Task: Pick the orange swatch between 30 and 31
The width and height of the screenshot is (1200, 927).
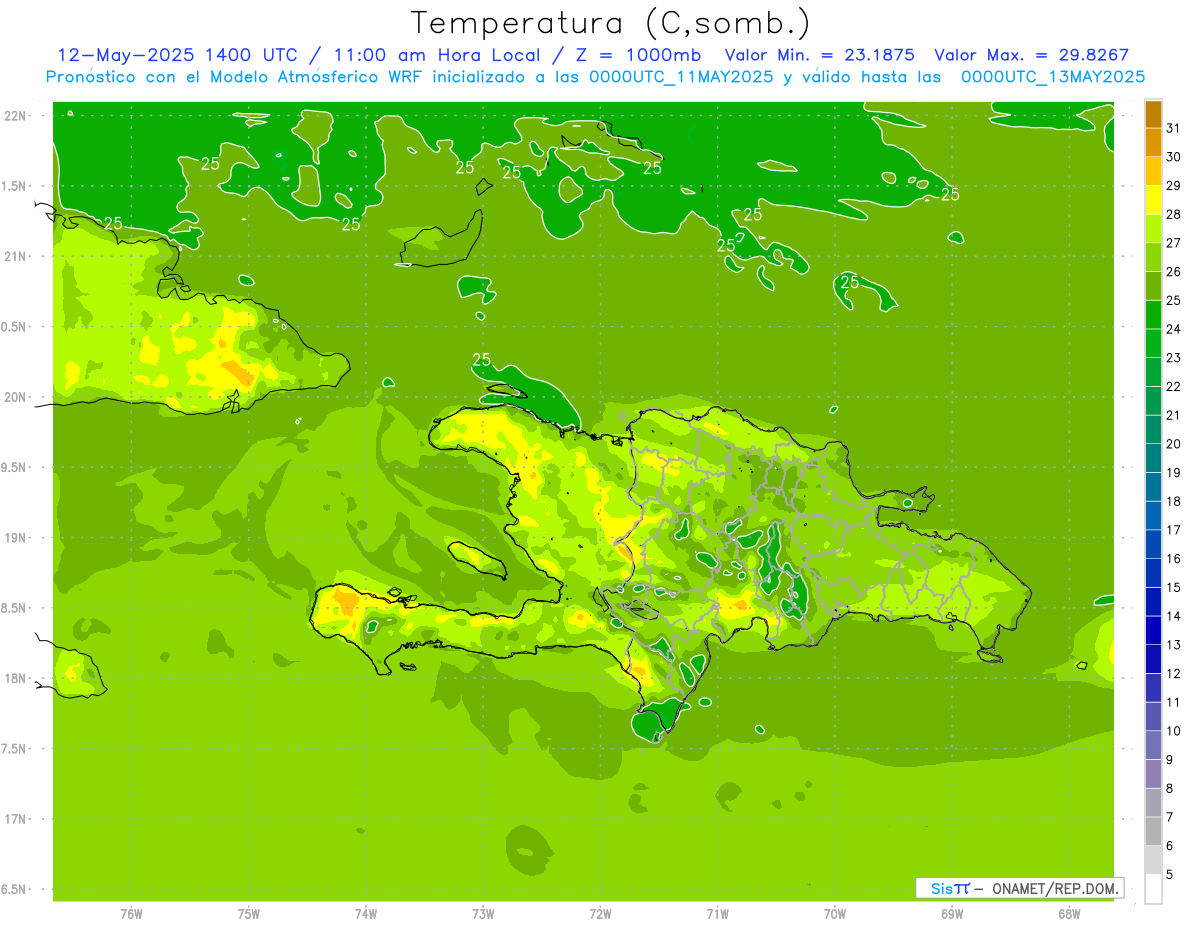Action: (1153, 143)
